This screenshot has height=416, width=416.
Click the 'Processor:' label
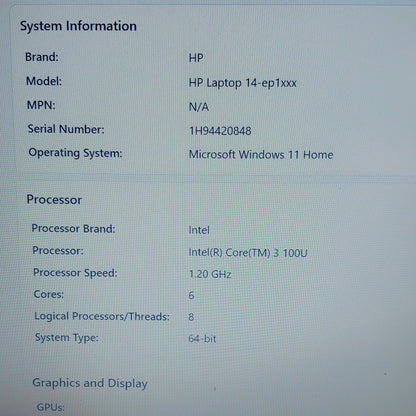pos(58,250)
